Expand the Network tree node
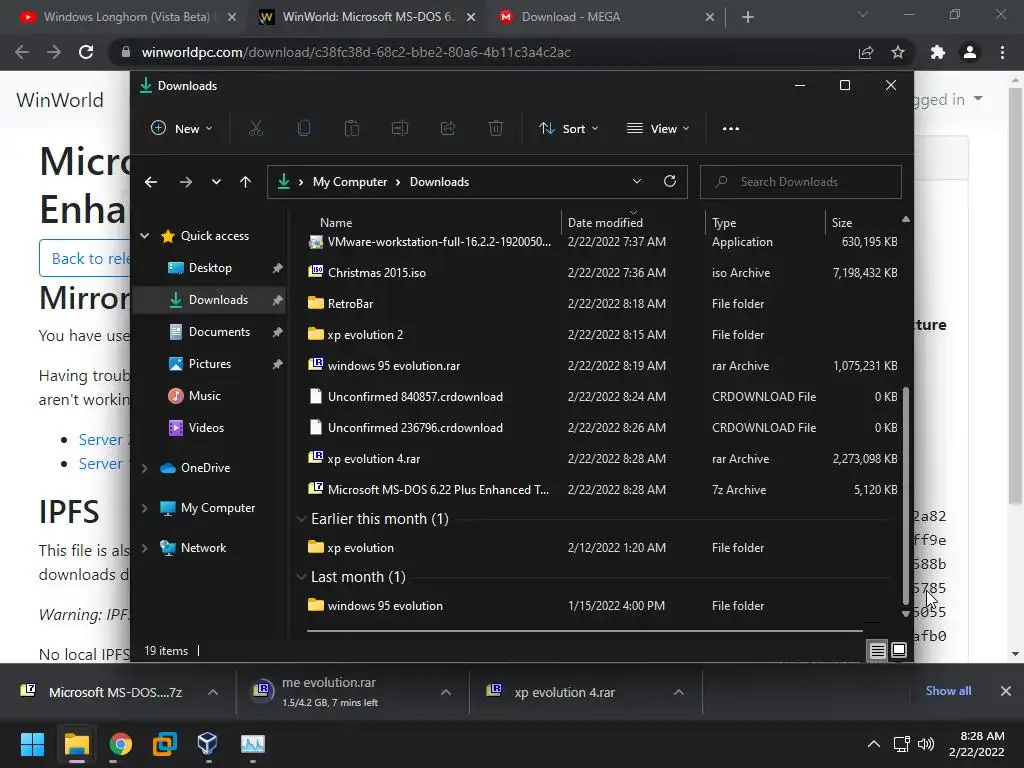This screenshot has width=1024, height=768. (145, 548)
